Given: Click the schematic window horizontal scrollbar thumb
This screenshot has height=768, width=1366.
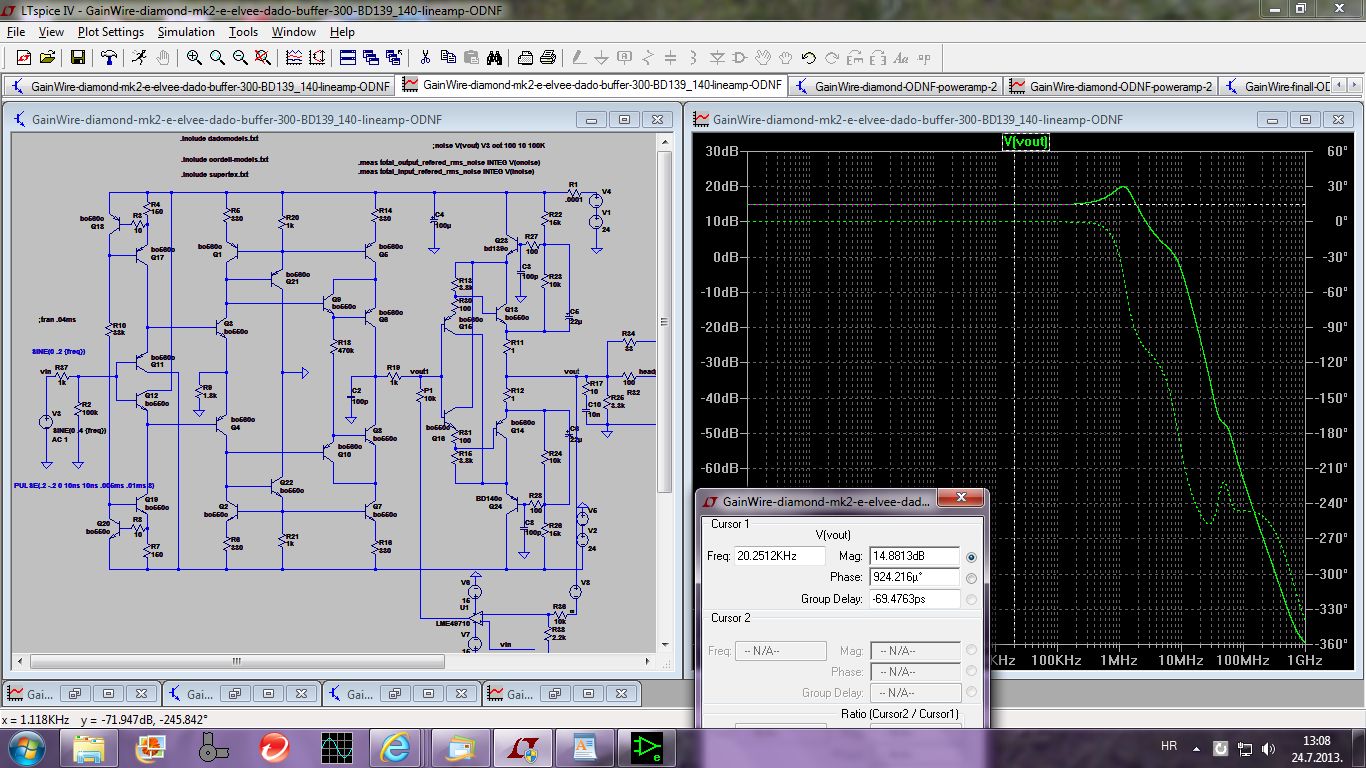Looking at the screenshot, I should point(237,661).
